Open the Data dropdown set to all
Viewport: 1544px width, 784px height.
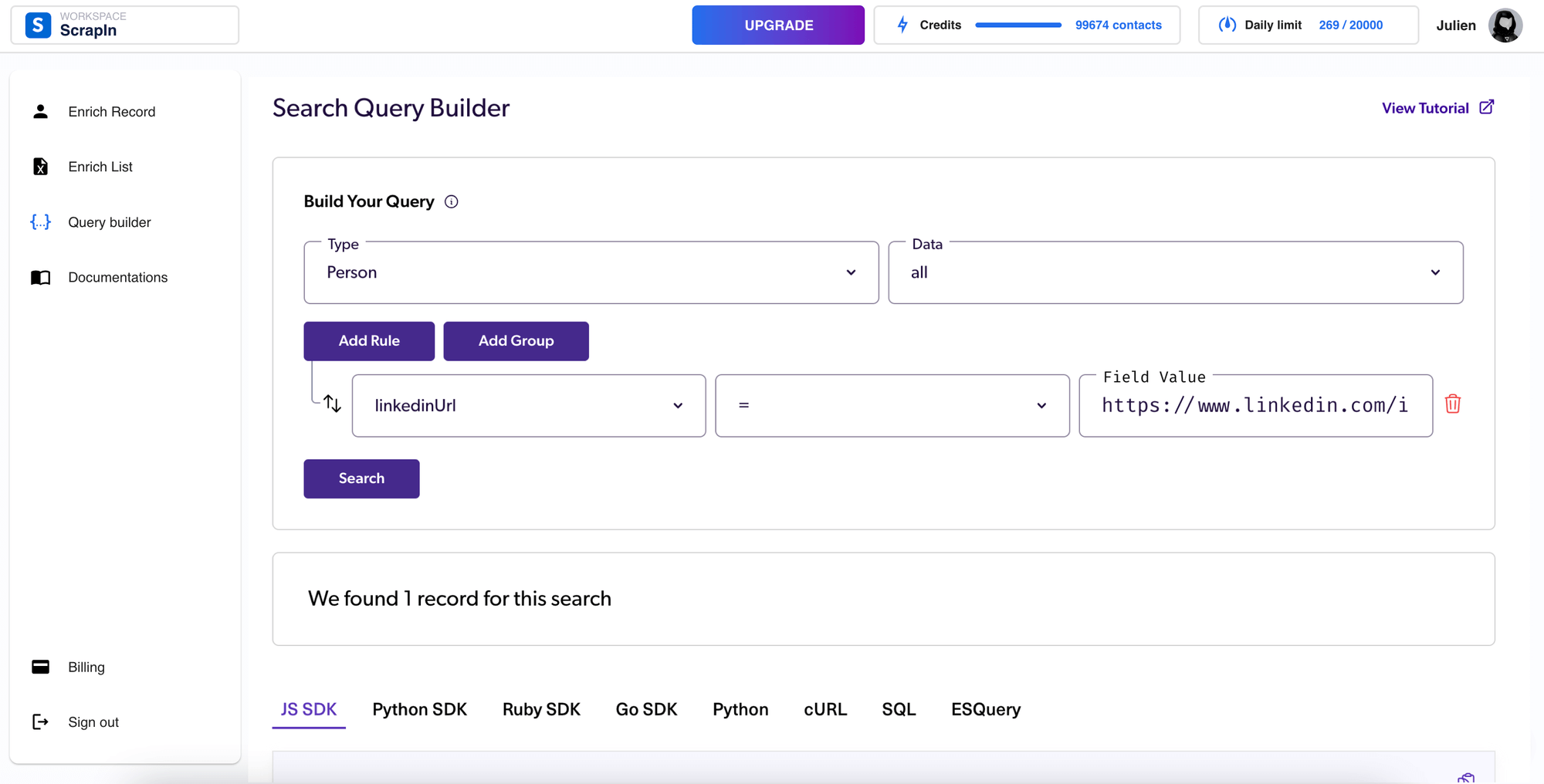(1176, 272)
